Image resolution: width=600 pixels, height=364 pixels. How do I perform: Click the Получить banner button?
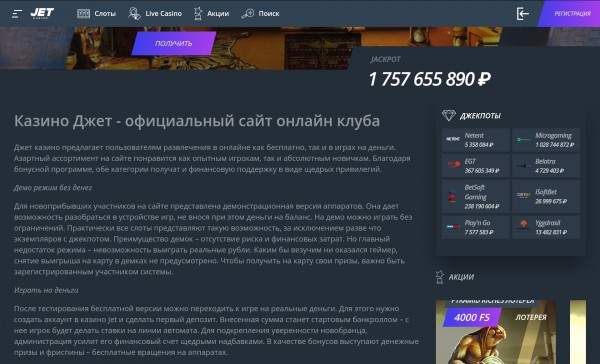[x=174, y=43]
